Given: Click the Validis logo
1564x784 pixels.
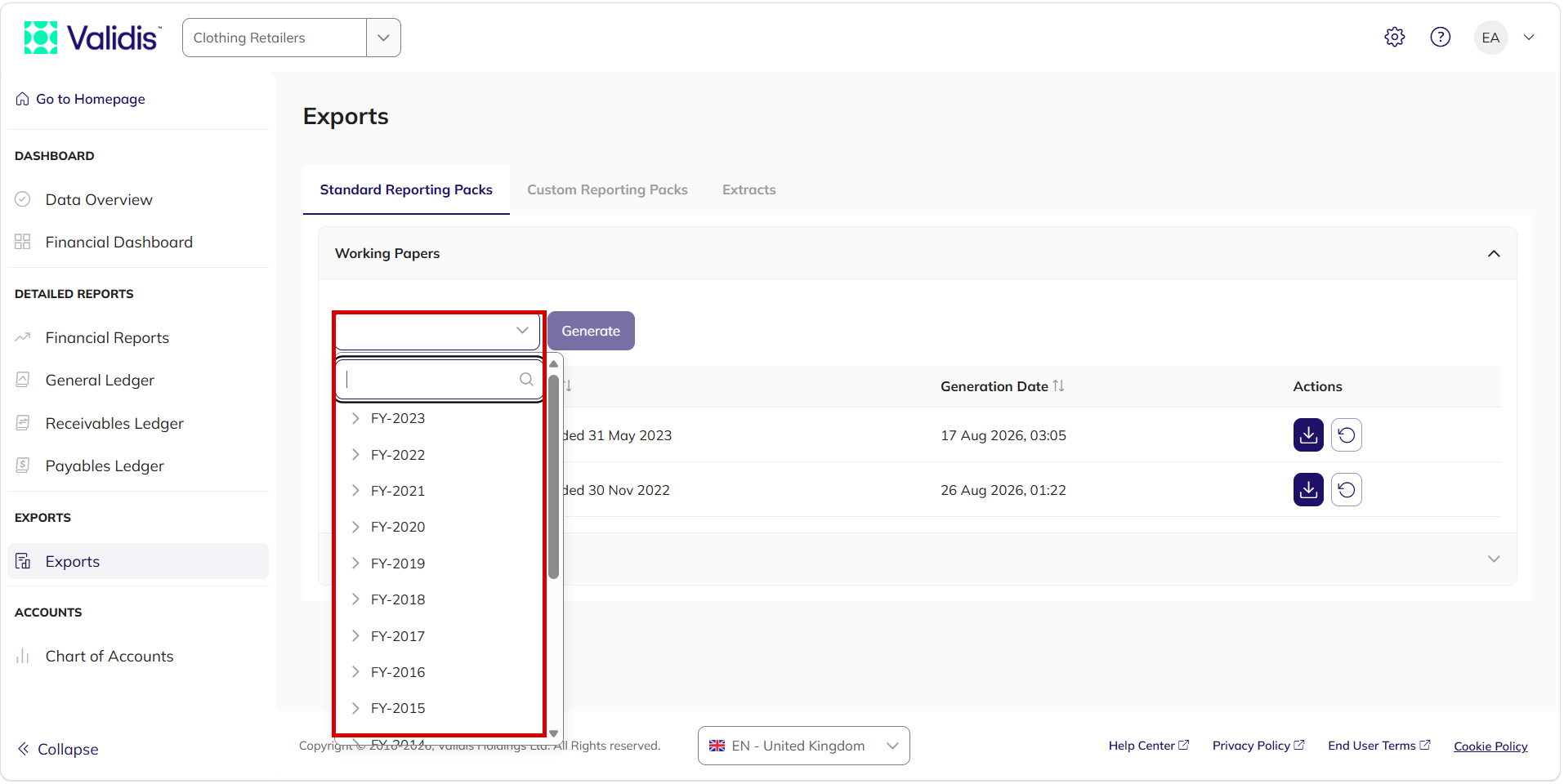Looking at the screenshot, I should [x=92, y=38].
